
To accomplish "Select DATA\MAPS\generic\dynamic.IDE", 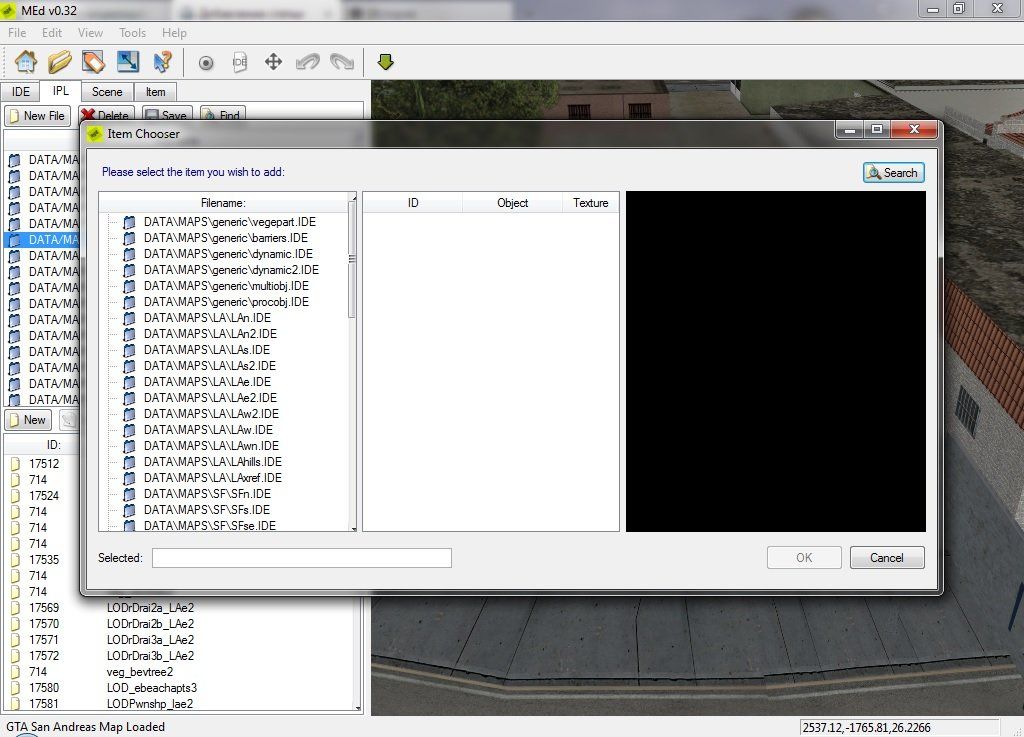I will (x=229, y=254).
